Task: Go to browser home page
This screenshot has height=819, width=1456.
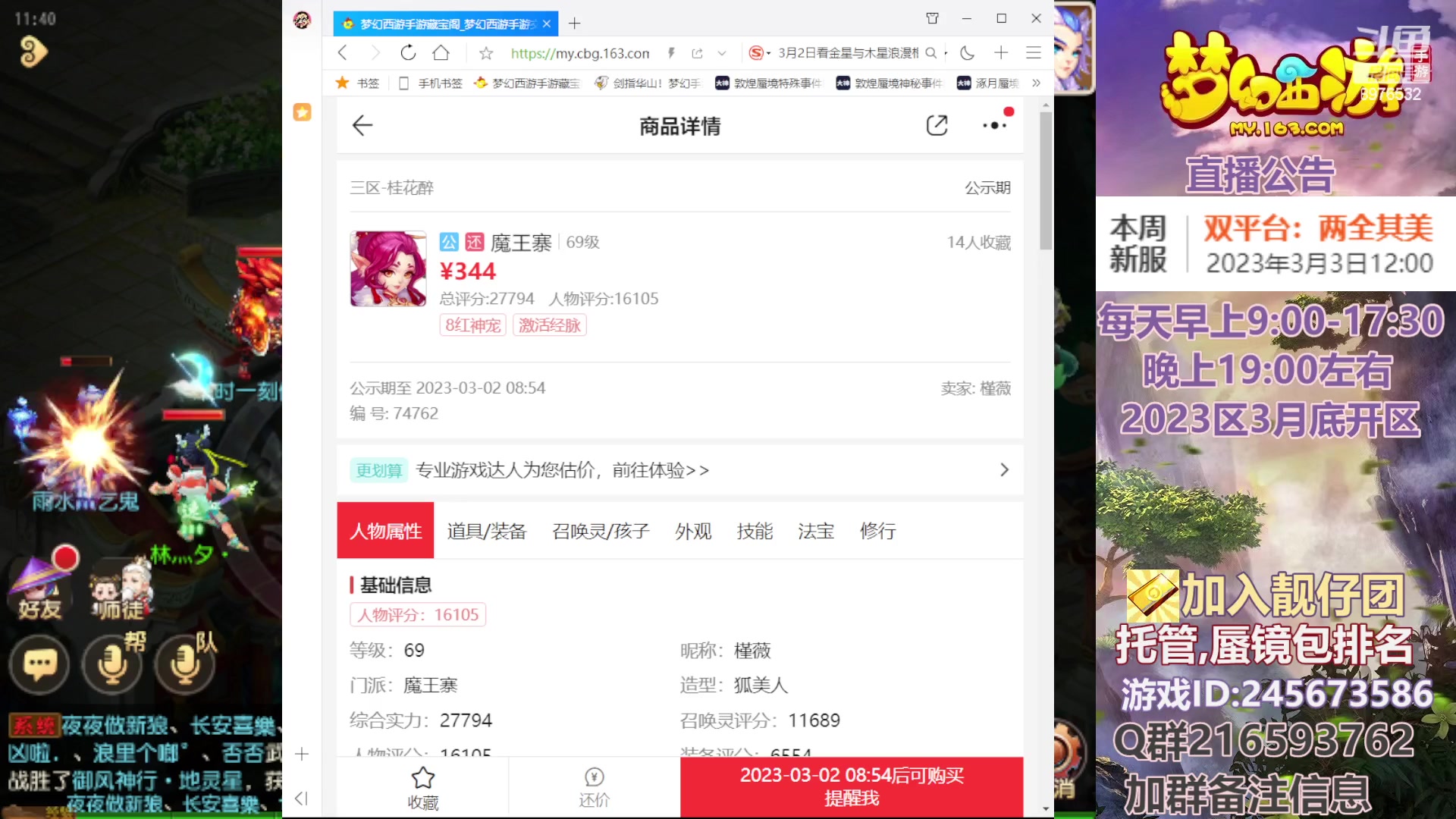Action: tap(441, 53)
